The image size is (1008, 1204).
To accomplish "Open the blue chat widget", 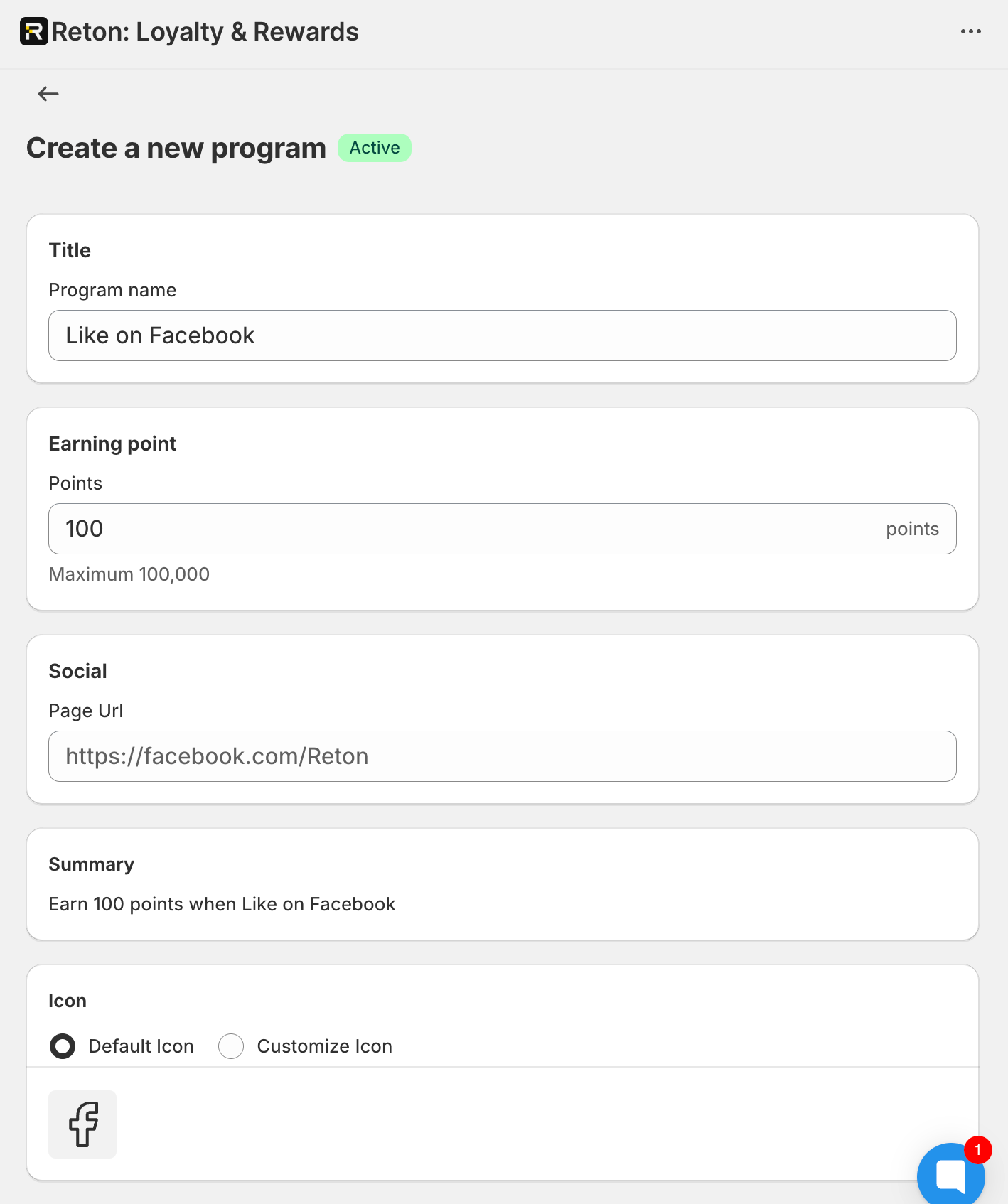I will 949,1174.
